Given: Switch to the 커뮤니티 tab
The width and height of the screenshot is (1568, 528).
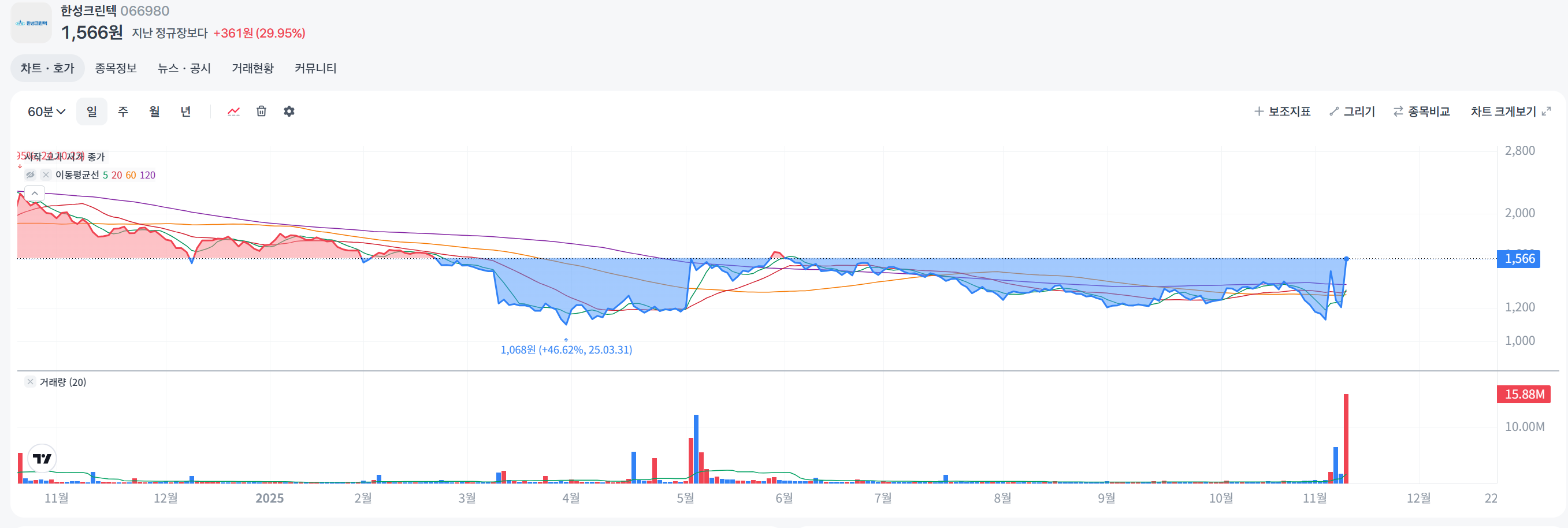Looking at the screenshot, I should coord(315,68).
